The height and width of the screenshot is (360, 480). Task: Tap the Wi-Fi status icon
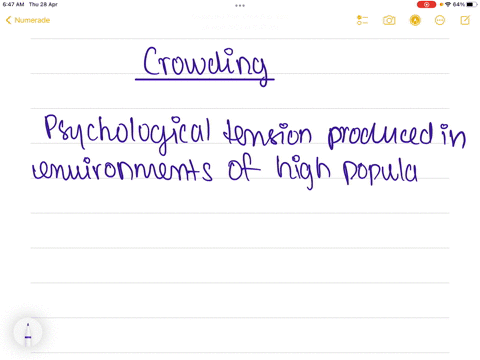pos(448,4)
